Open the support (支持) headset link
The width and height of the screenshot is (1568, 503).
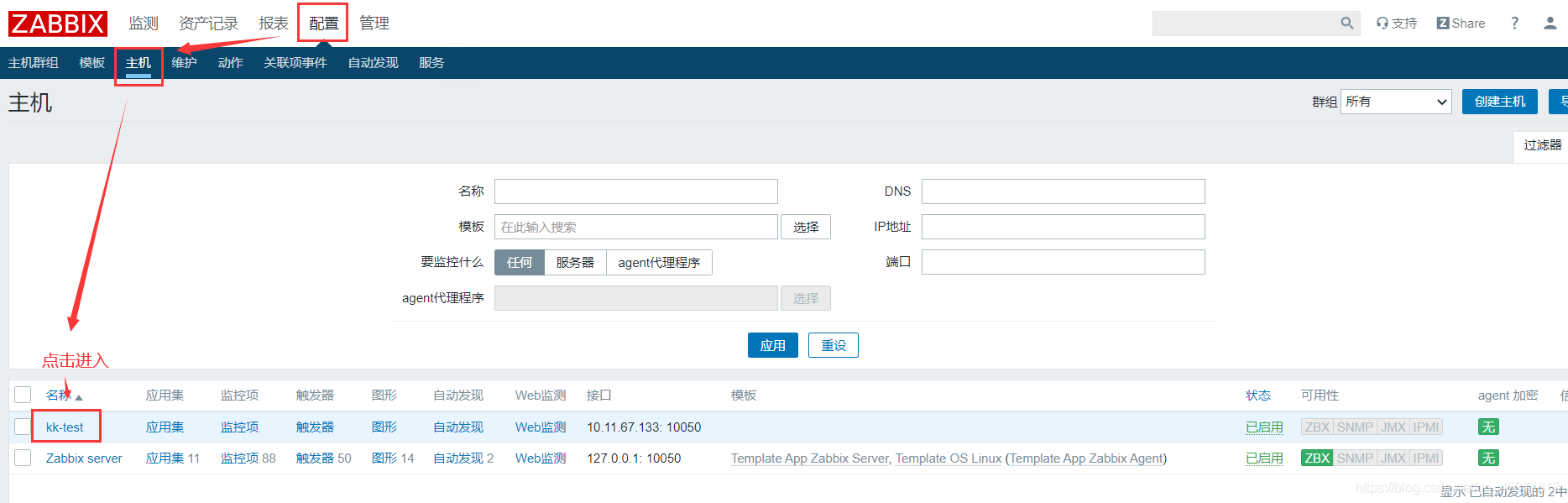click(x=1396, y=24)
